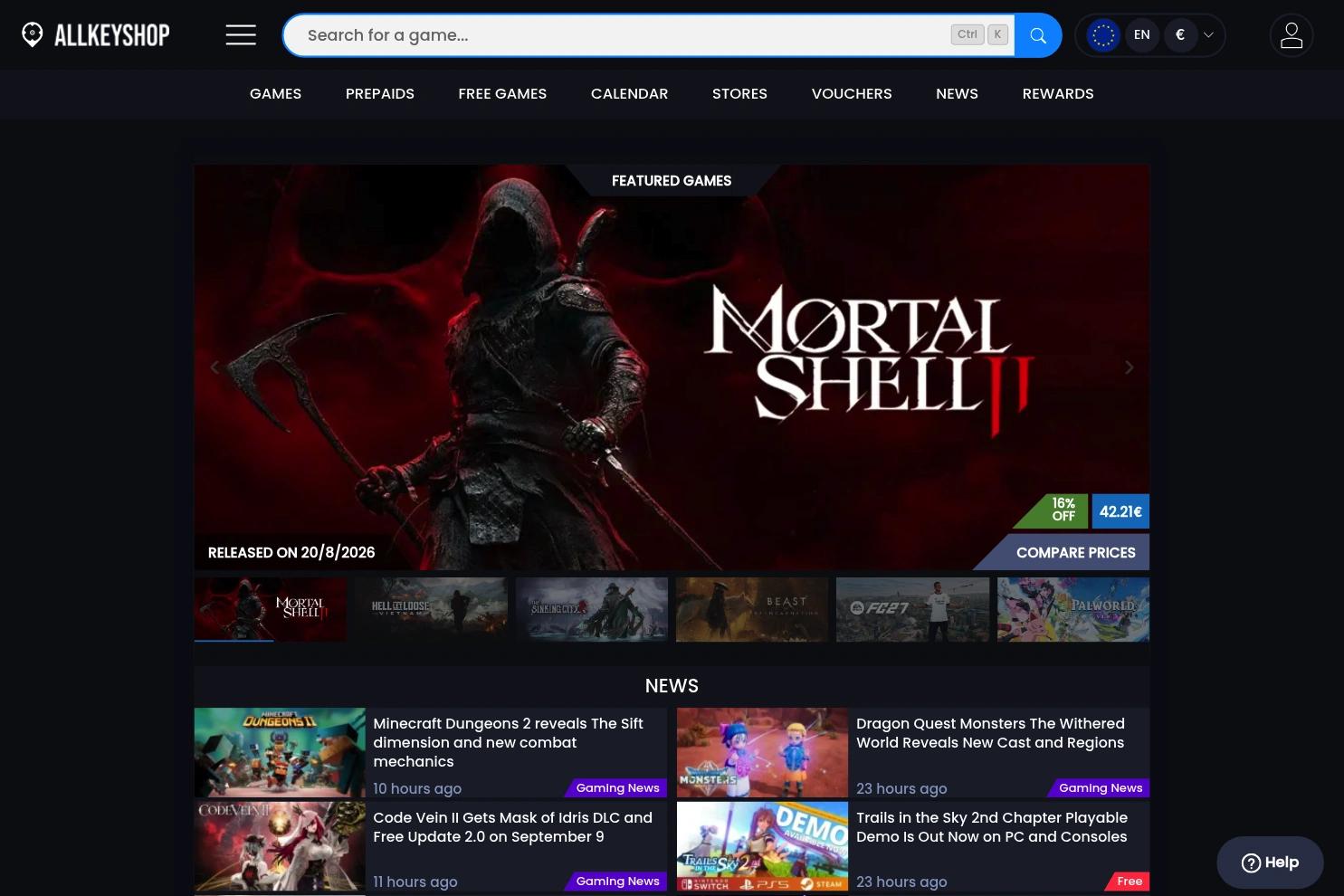Select the FC27 carousel thumbnail
This screenshot has height=896, width=1344.
click(912, 609)
